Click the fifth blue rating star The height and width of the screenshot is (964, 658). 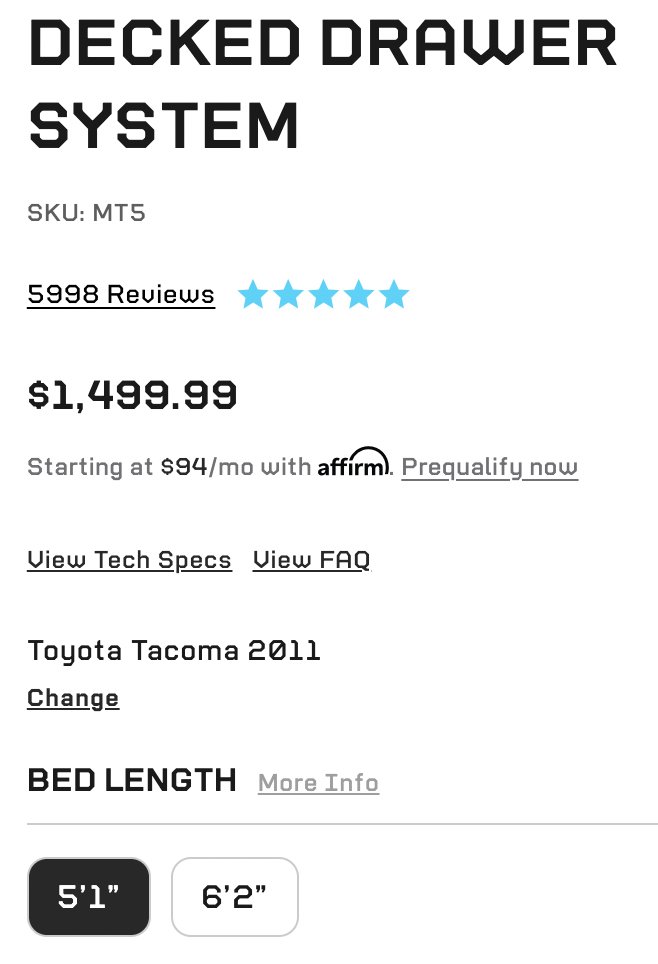pyautogui.click(x=394, y=294)
